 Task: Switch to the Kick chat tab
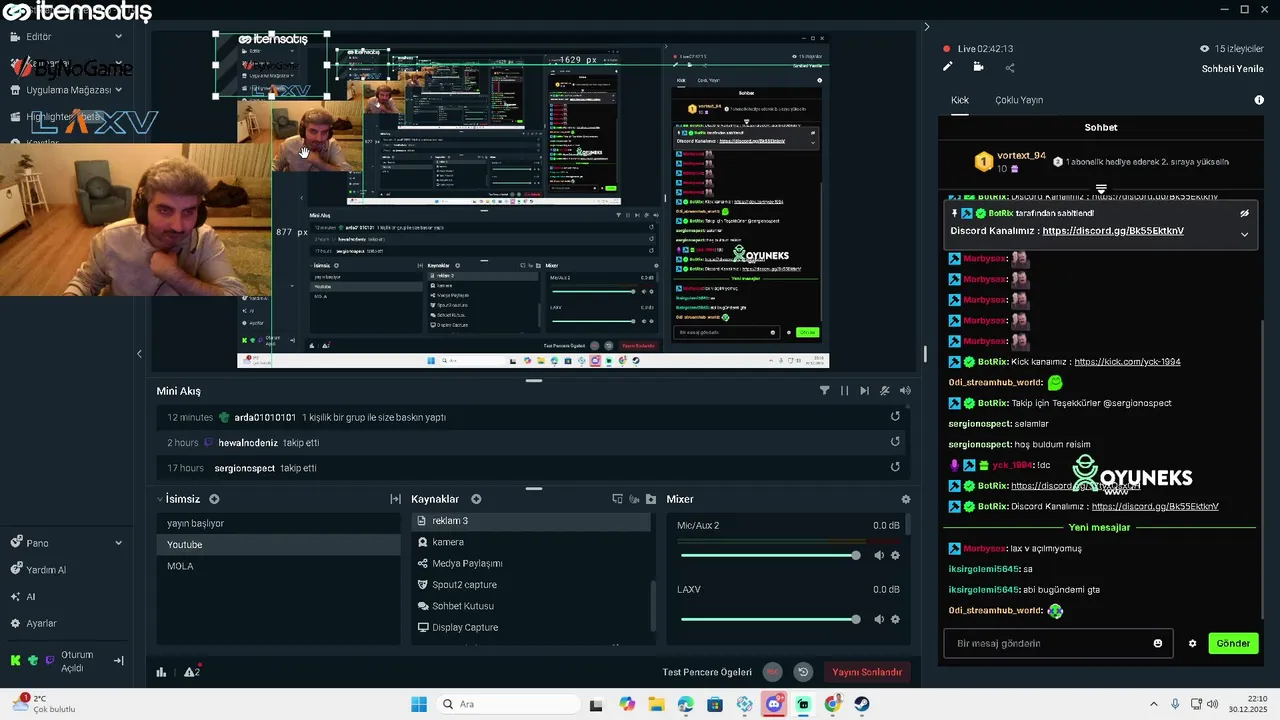click(x=960, y=100)
